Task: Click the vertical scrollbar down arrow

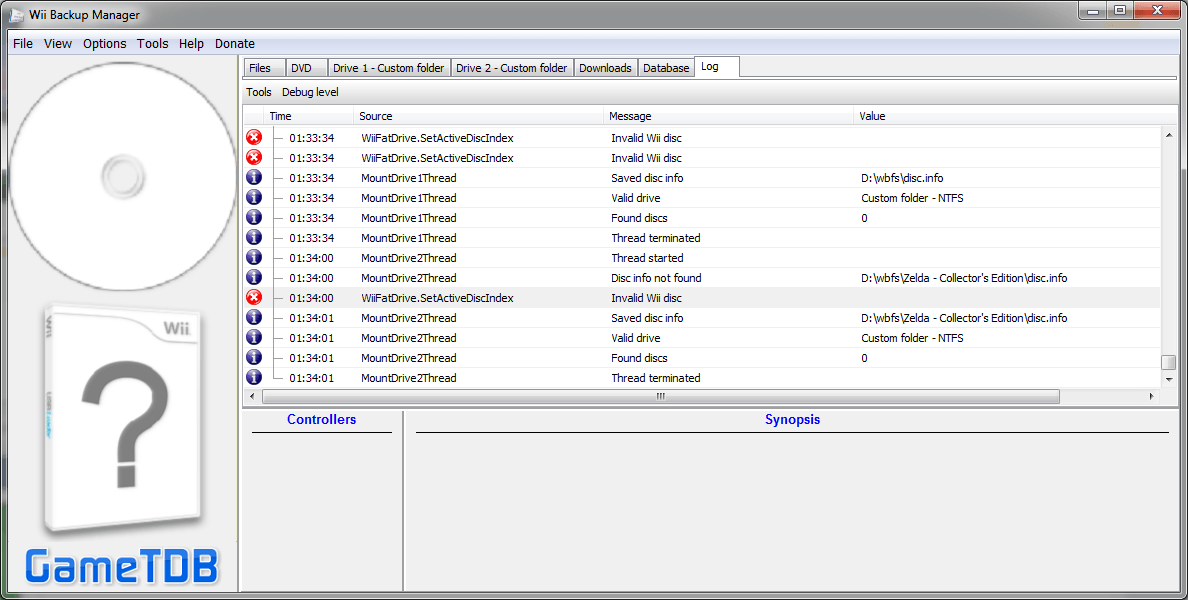Action: (x=1169, y=380)
